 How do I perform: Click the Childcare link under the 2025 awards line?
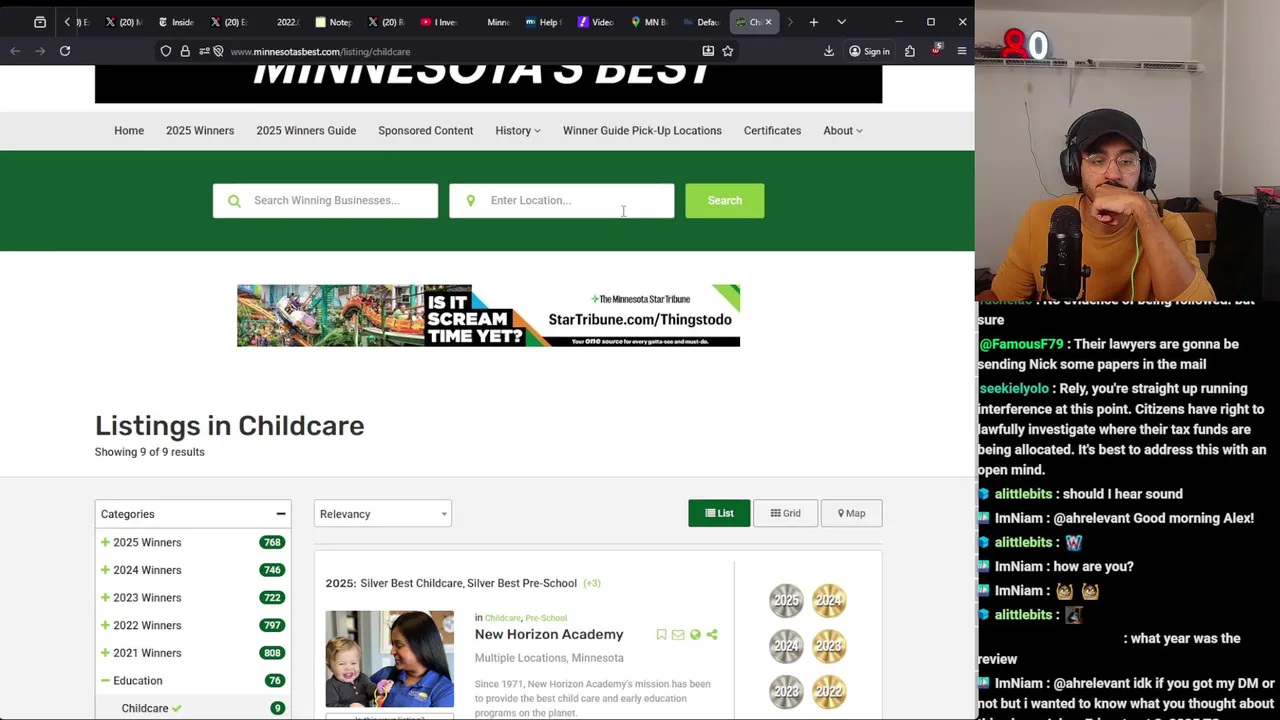coord(502,618)
